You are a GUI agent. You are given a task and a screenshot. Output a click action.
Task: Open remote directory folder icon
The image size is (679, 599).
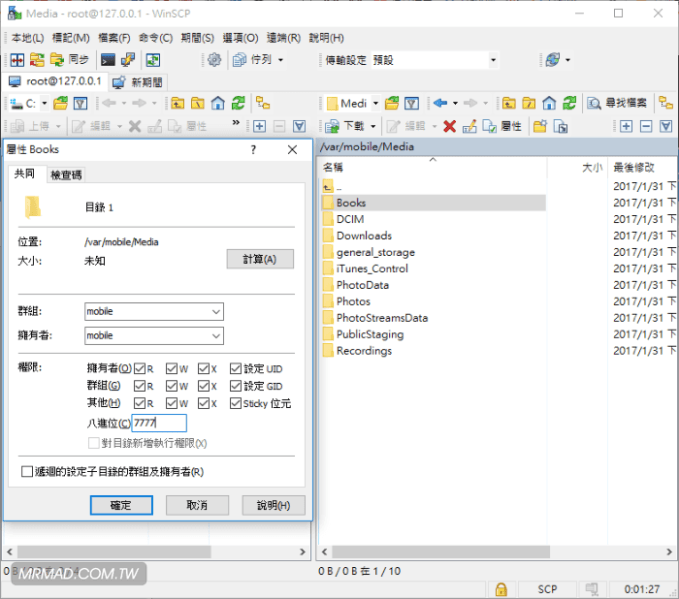click(x=392, y=103)
